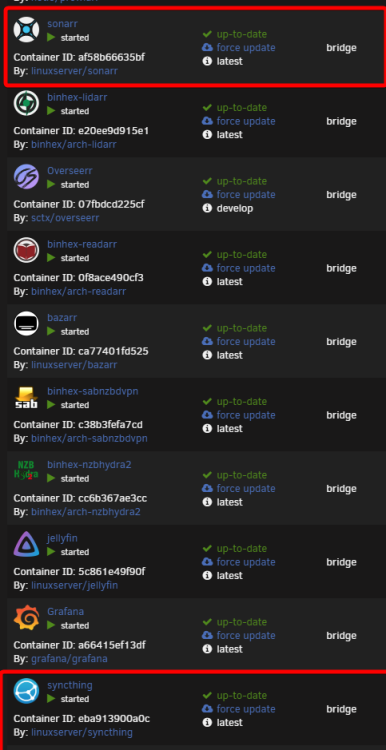Force update the Overseerr container
Image resolution: width=386 pixels, height=750 pixels.
click(x=239, y=195)
